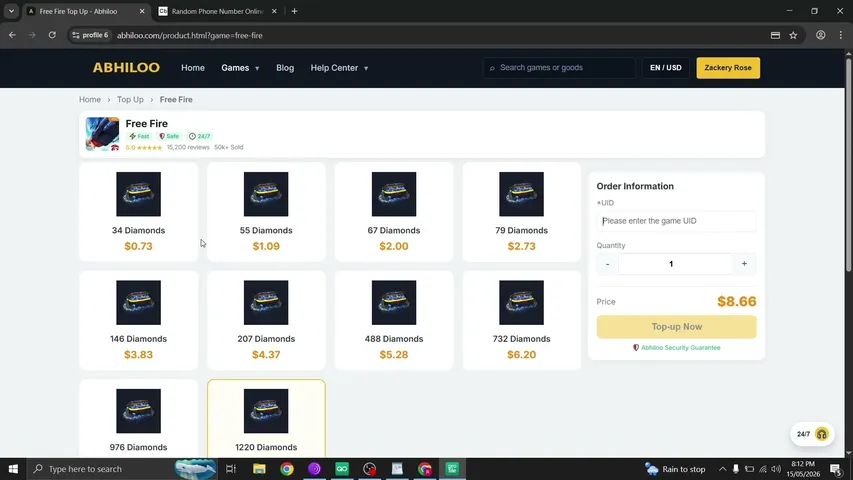Open the tab search dropdown arrow
The height and width of the screenshot is (480, 853).
(11, 11)
